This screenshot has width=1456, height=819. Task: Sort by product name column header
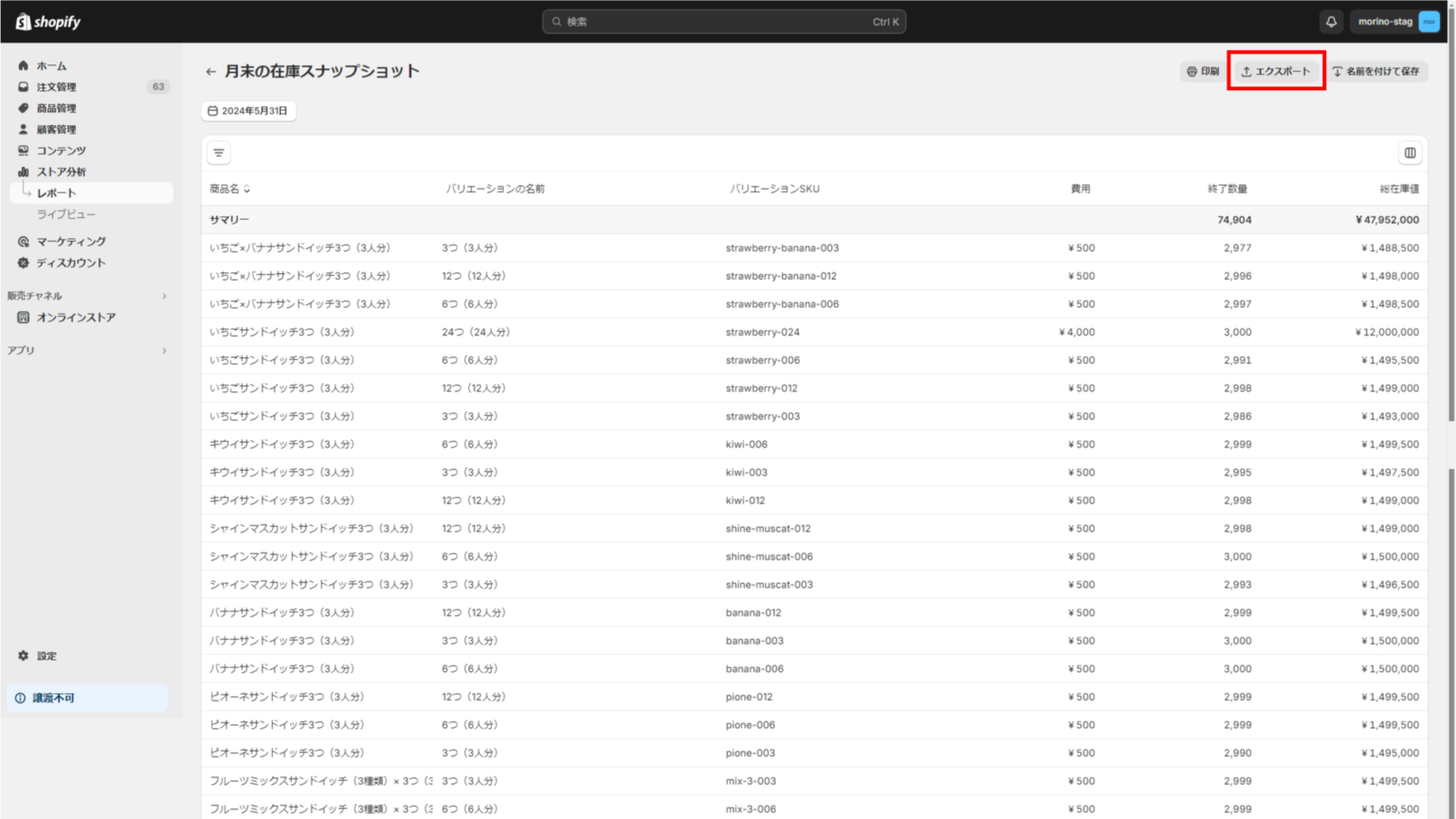click(229, 189)
